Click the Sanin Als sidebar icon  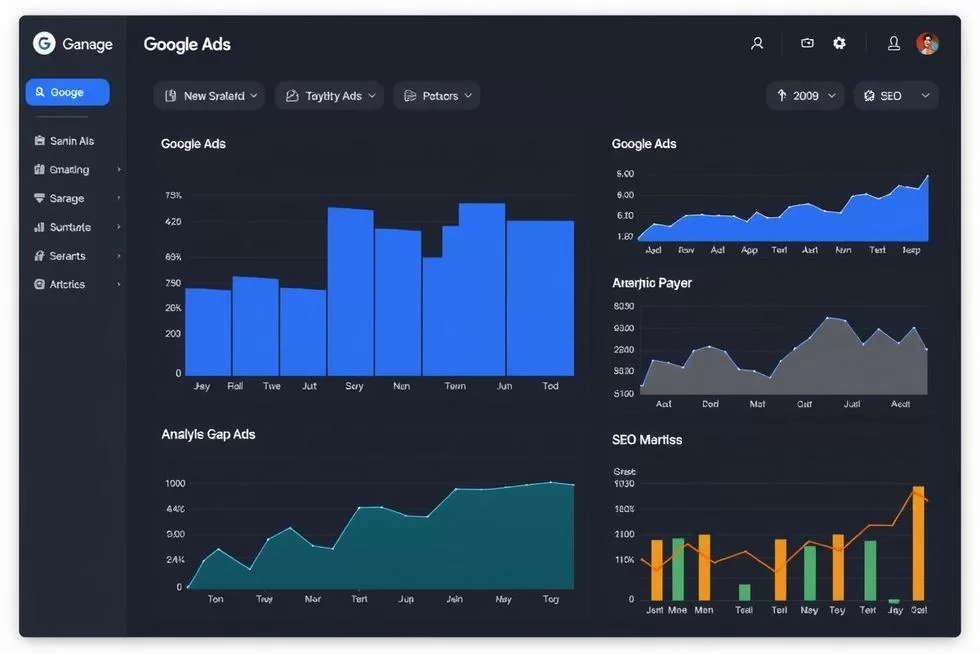coord(39,141)
